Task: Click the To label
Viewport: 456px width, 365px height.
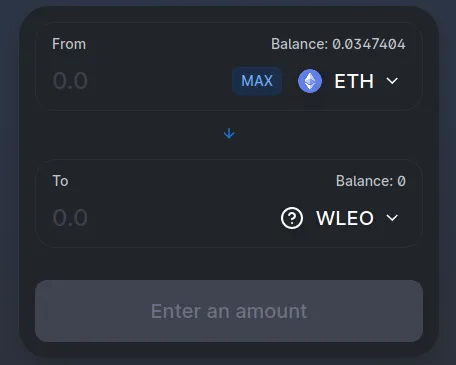Action: (x=60, y=181)
